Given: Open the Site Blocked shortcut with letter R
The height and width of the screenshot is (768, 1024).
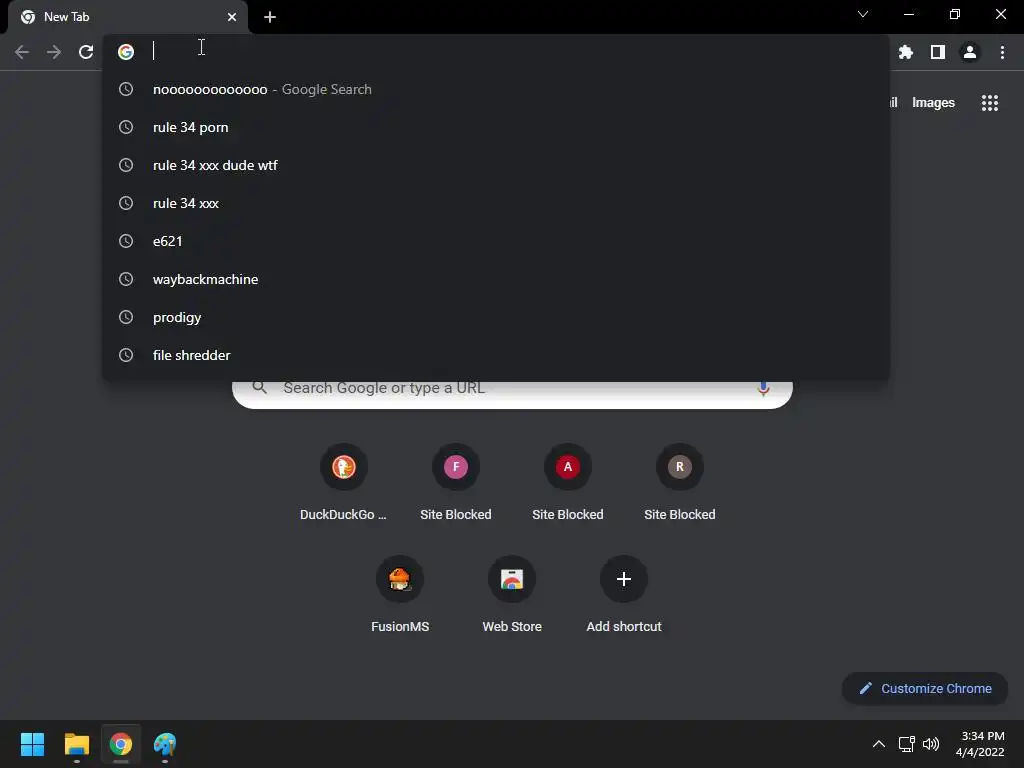Looking at the screenshot, I should pyautogui.click(x=680, y=483).
